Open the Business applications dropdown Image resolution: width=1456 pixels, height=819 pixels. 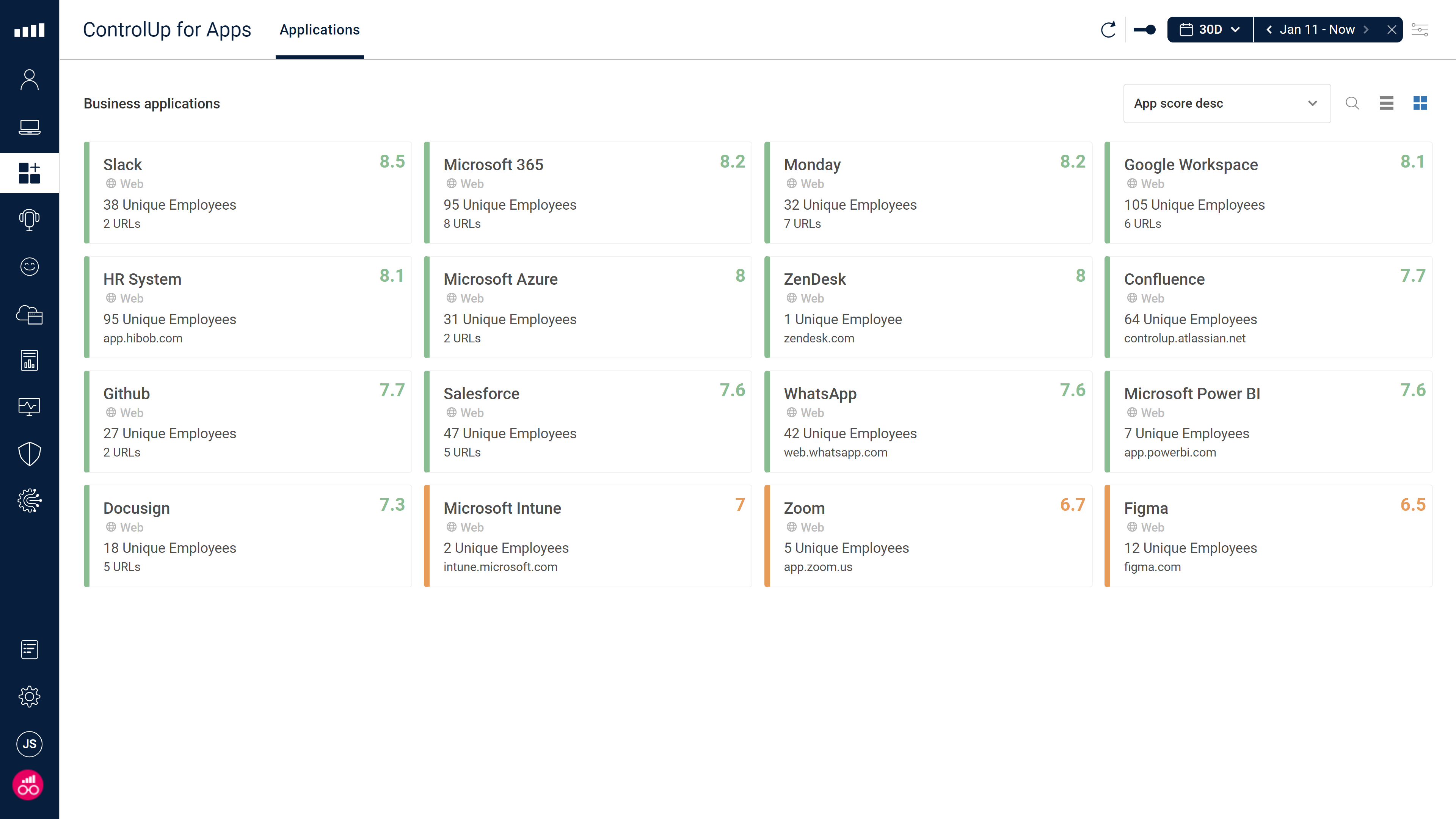click(x=152, y=104)
